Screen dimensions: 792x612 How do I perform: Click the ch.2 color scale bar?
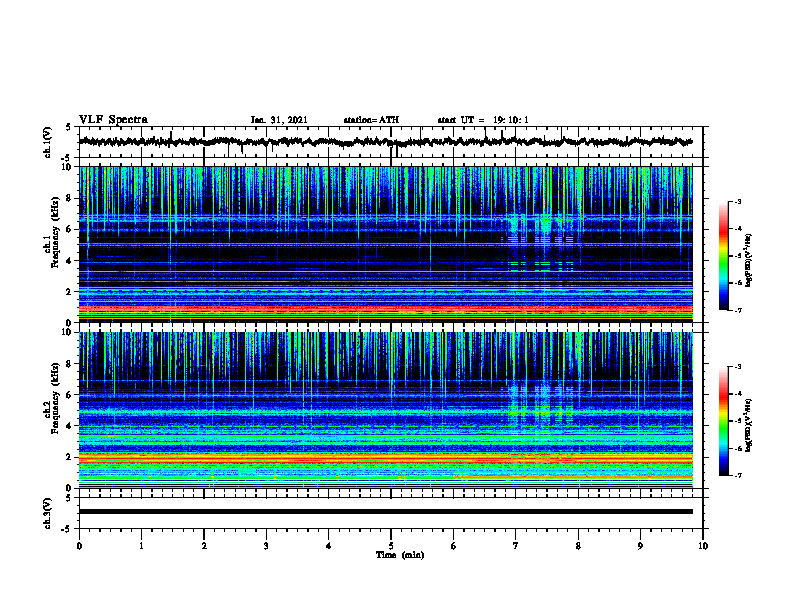pyautogui.click(x=723, y=421)
